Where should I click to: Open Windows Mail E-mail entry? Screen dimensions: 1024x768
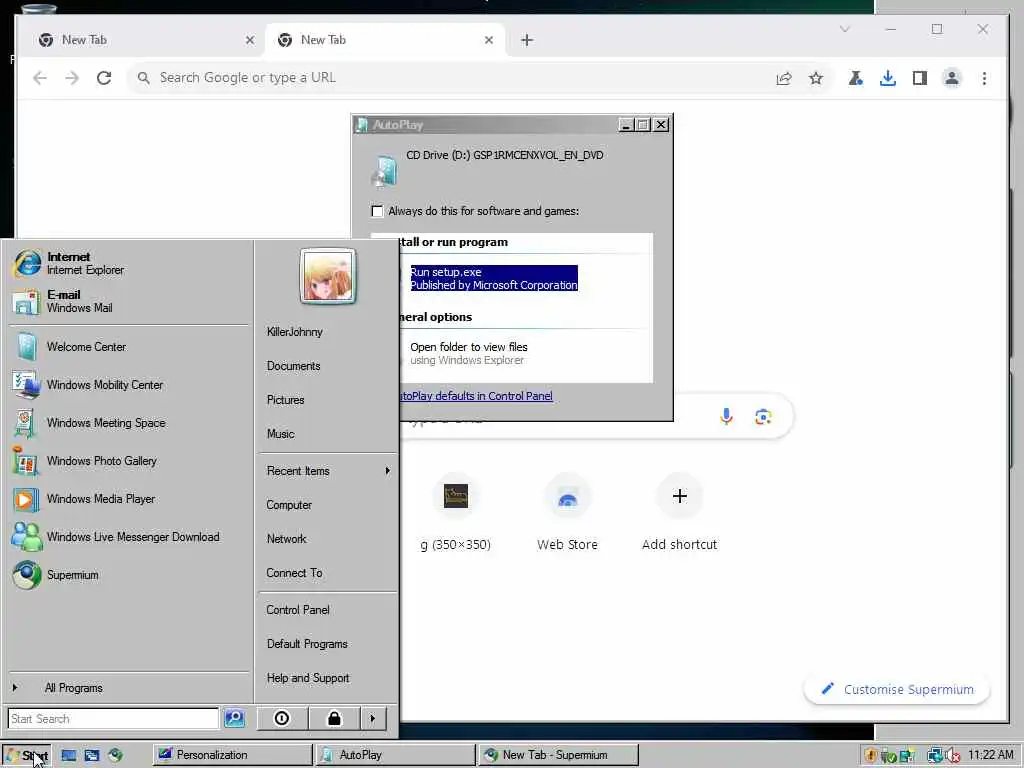click(x=129, y=301)
